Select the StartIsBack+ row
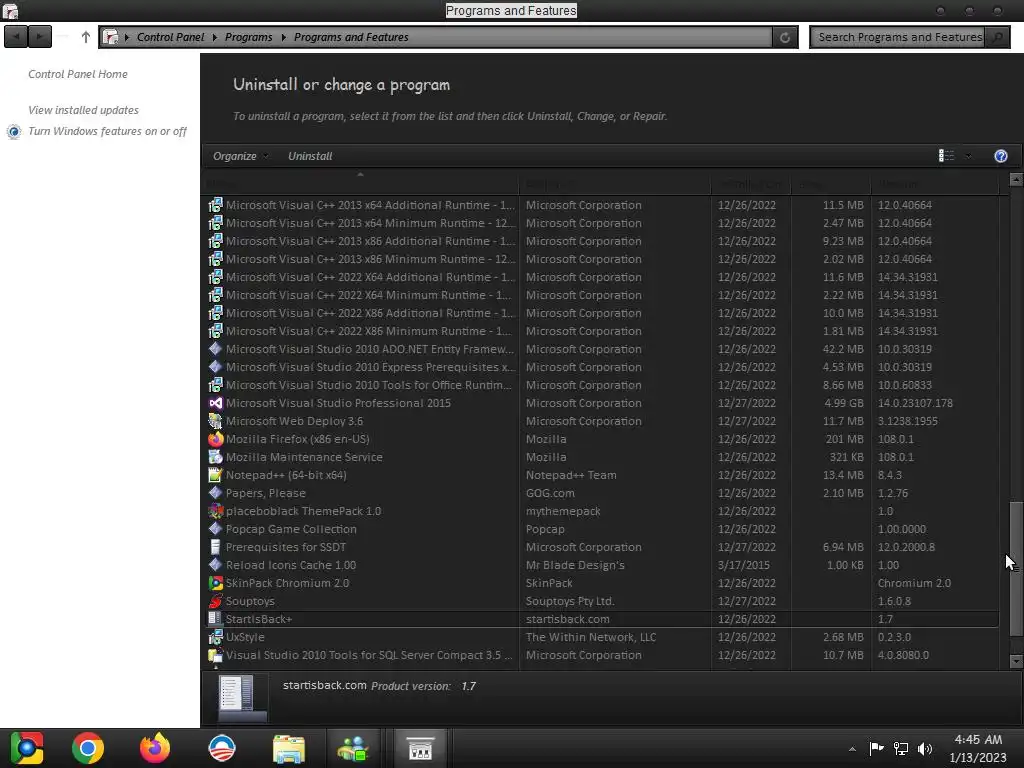Image resolution: width=1024 pixels, height=768 pixels. (603, 618)
